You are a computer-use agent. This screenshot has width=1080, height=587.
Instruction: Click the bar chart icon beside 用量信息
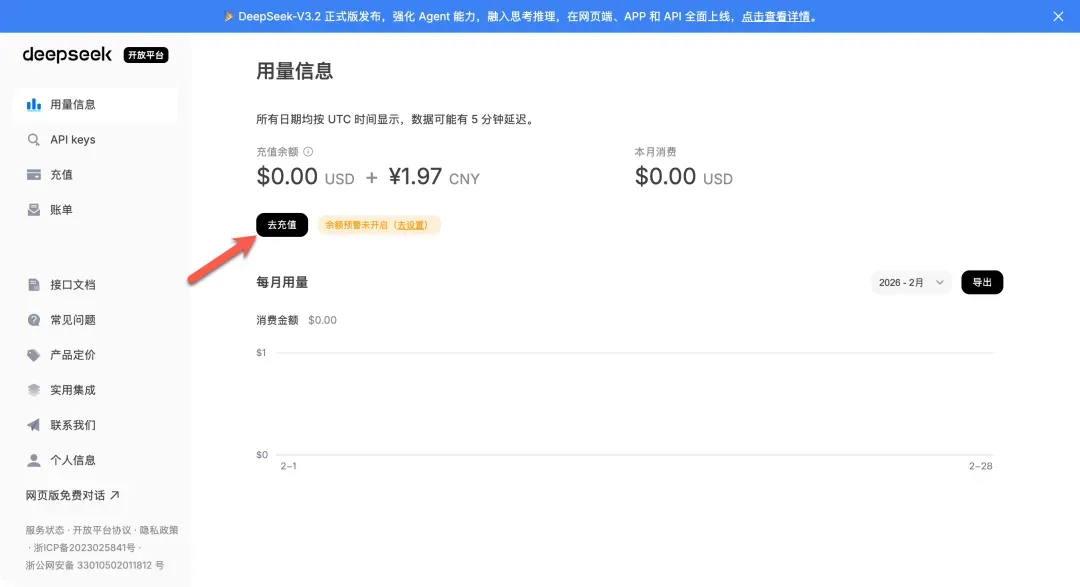(34, 104)
